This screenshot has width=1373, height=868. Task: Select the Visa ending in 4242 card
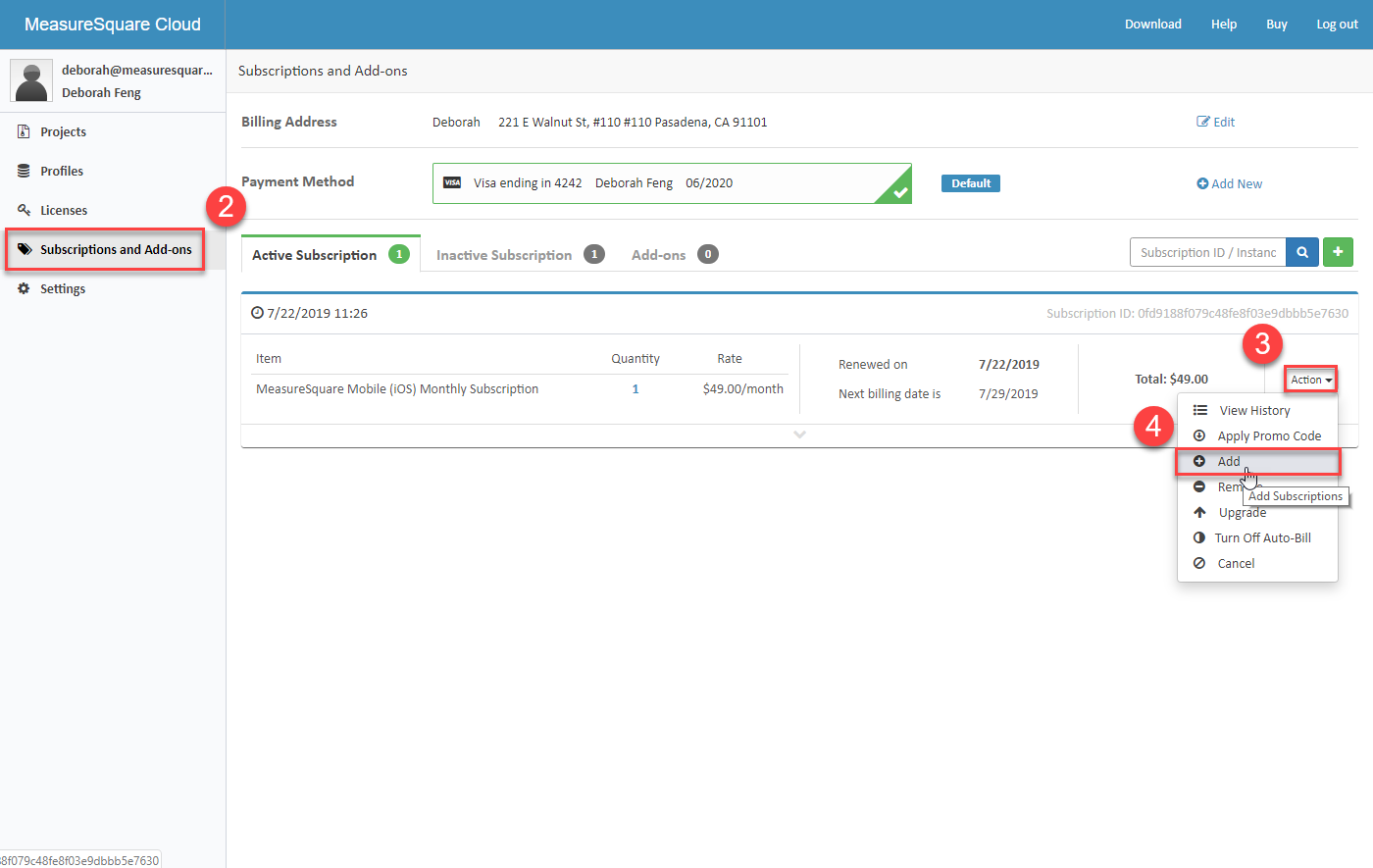(672, 183)
